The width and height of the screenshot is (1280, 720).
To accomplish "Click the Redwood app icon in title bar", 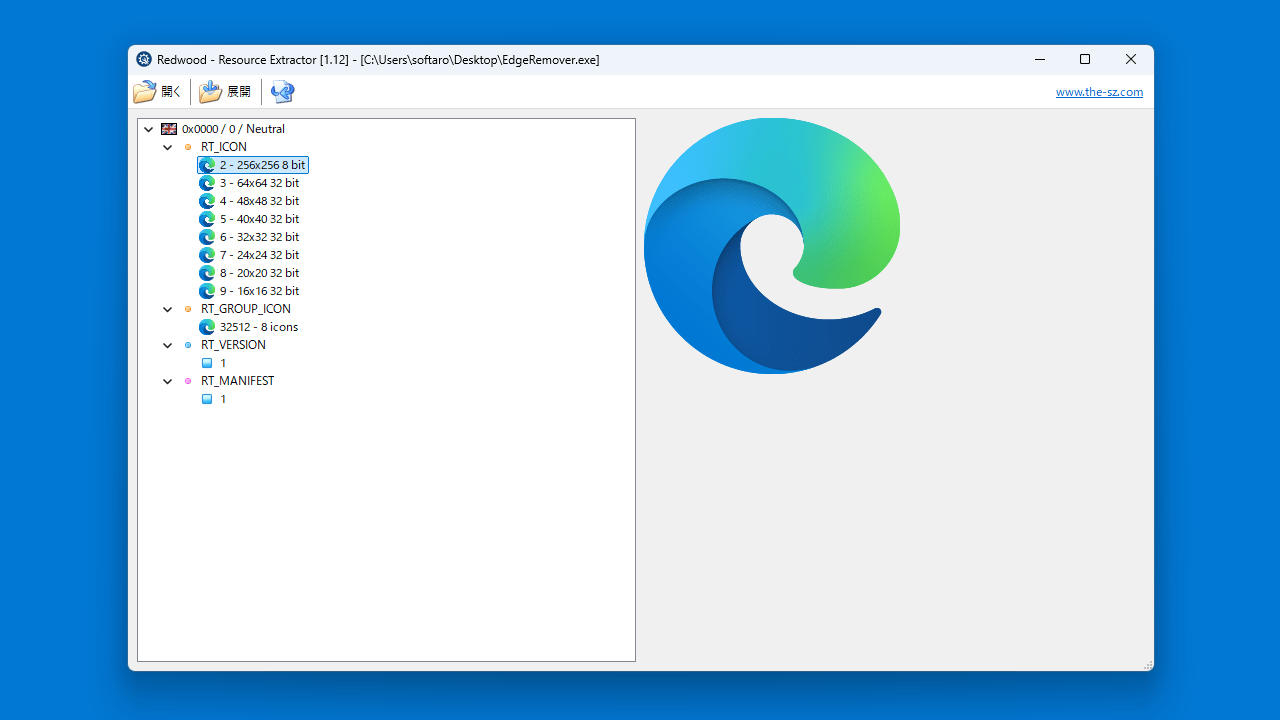I will tap(144, 60).
